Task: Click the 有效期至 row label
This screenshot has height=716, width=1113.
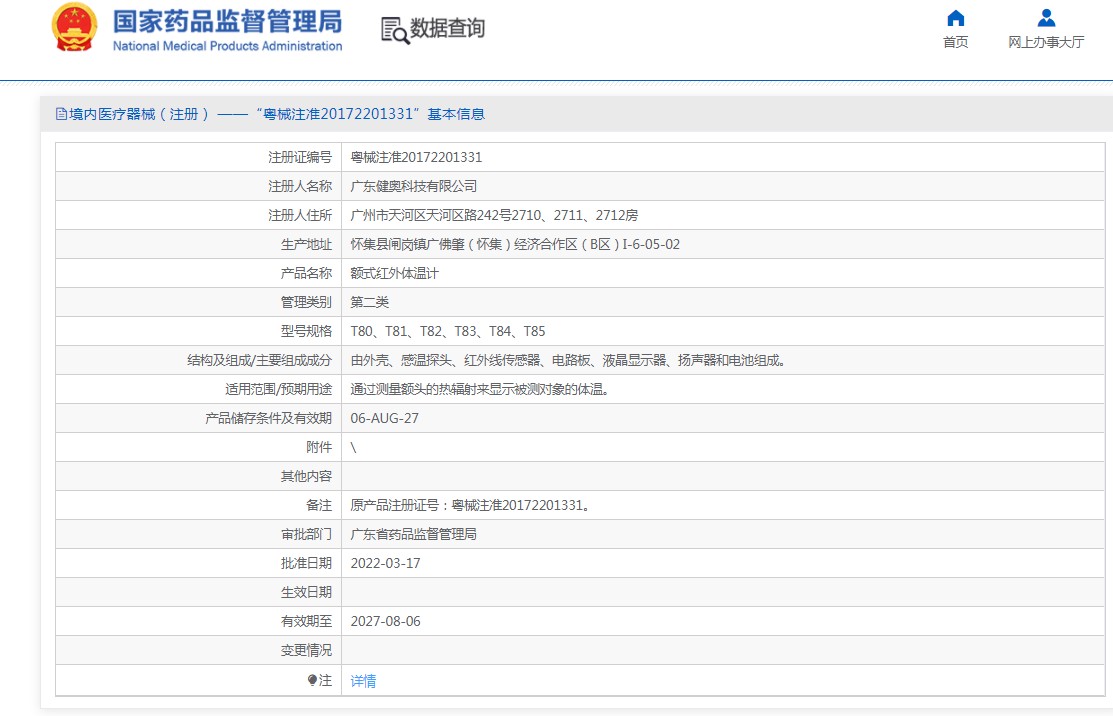Action: [307, 622]
